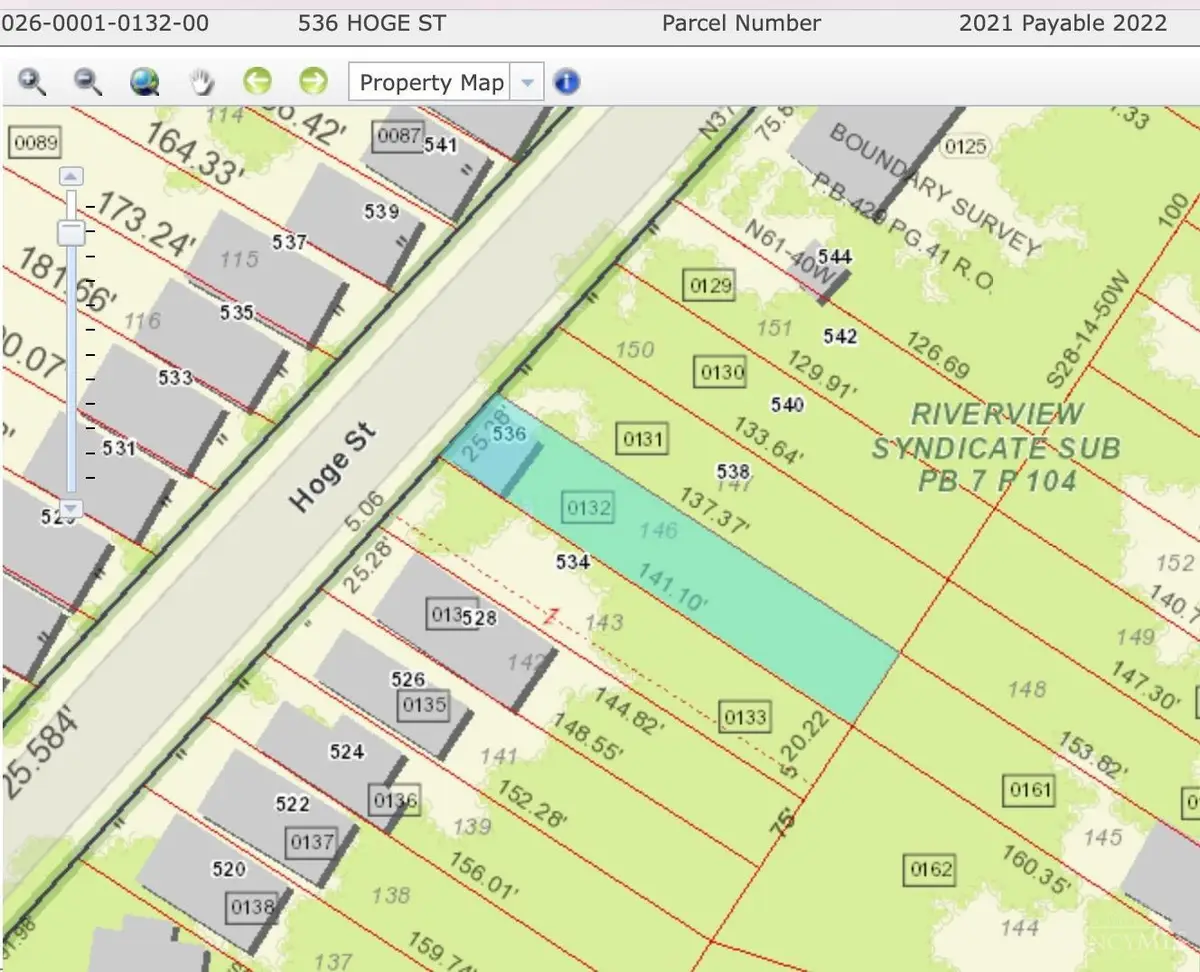This screenshot has height=972, width=1200.
Task: Select the parcel labeled 0133
Action: point(745,716)
